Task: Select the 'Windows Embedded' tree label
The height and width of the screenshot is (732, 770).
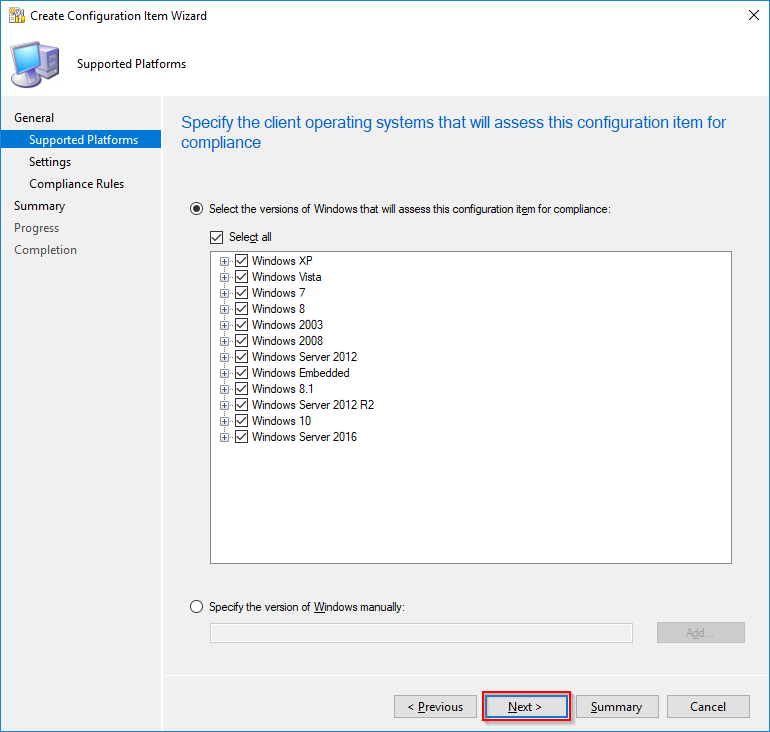Action: (301, 373)
